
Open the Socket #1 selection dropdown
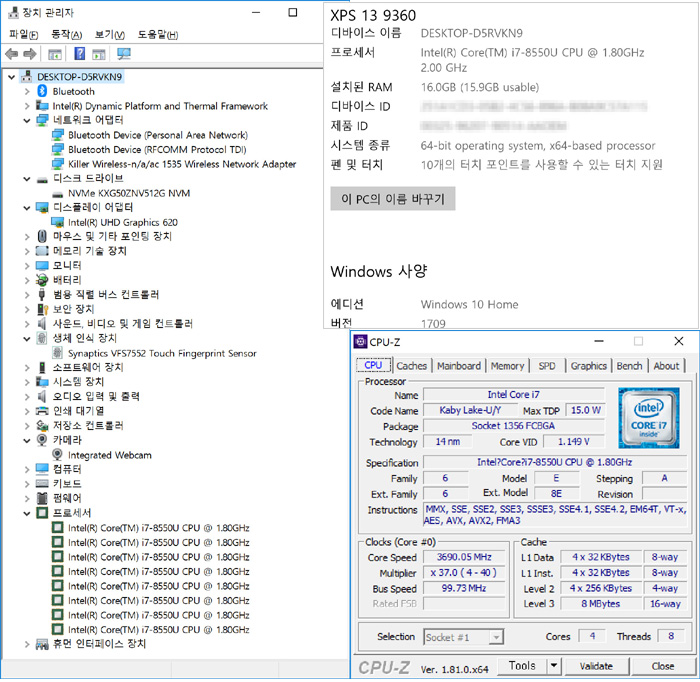point(496,637)
